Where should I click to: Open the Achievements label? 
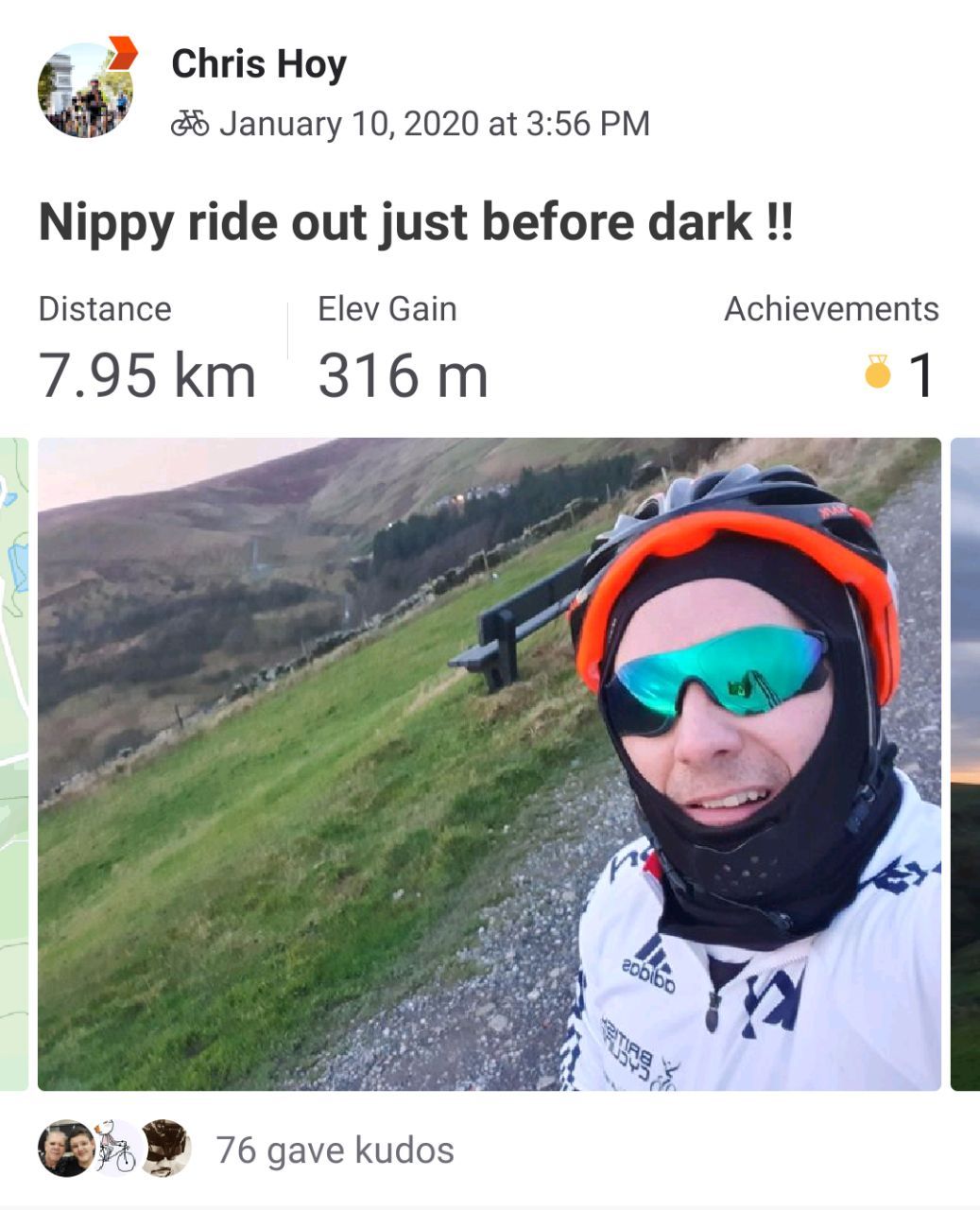[832, 309]
